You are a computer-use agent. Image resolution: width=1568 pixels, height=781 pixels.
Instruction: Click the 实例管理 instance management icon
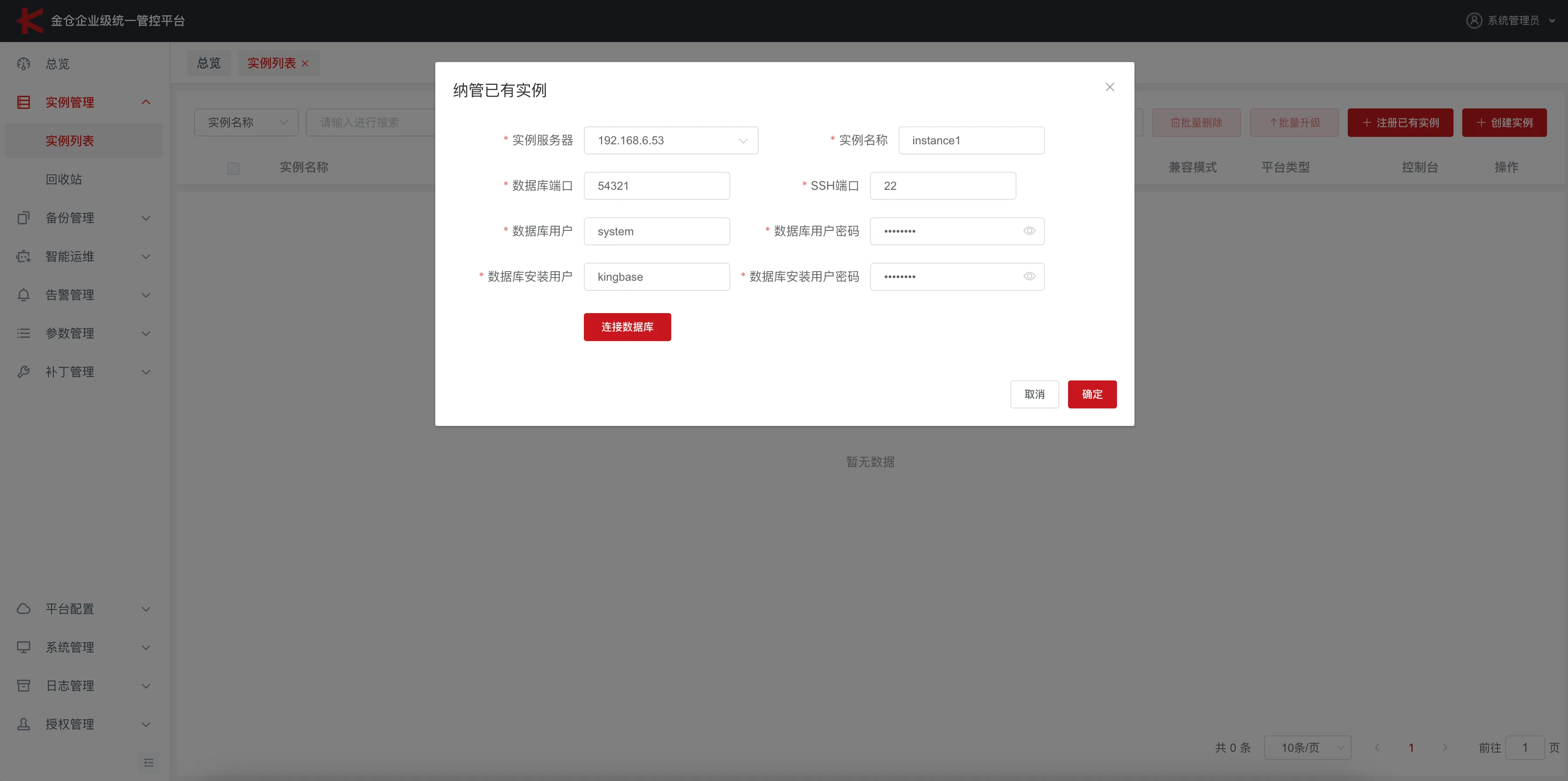tap(23, 102)
